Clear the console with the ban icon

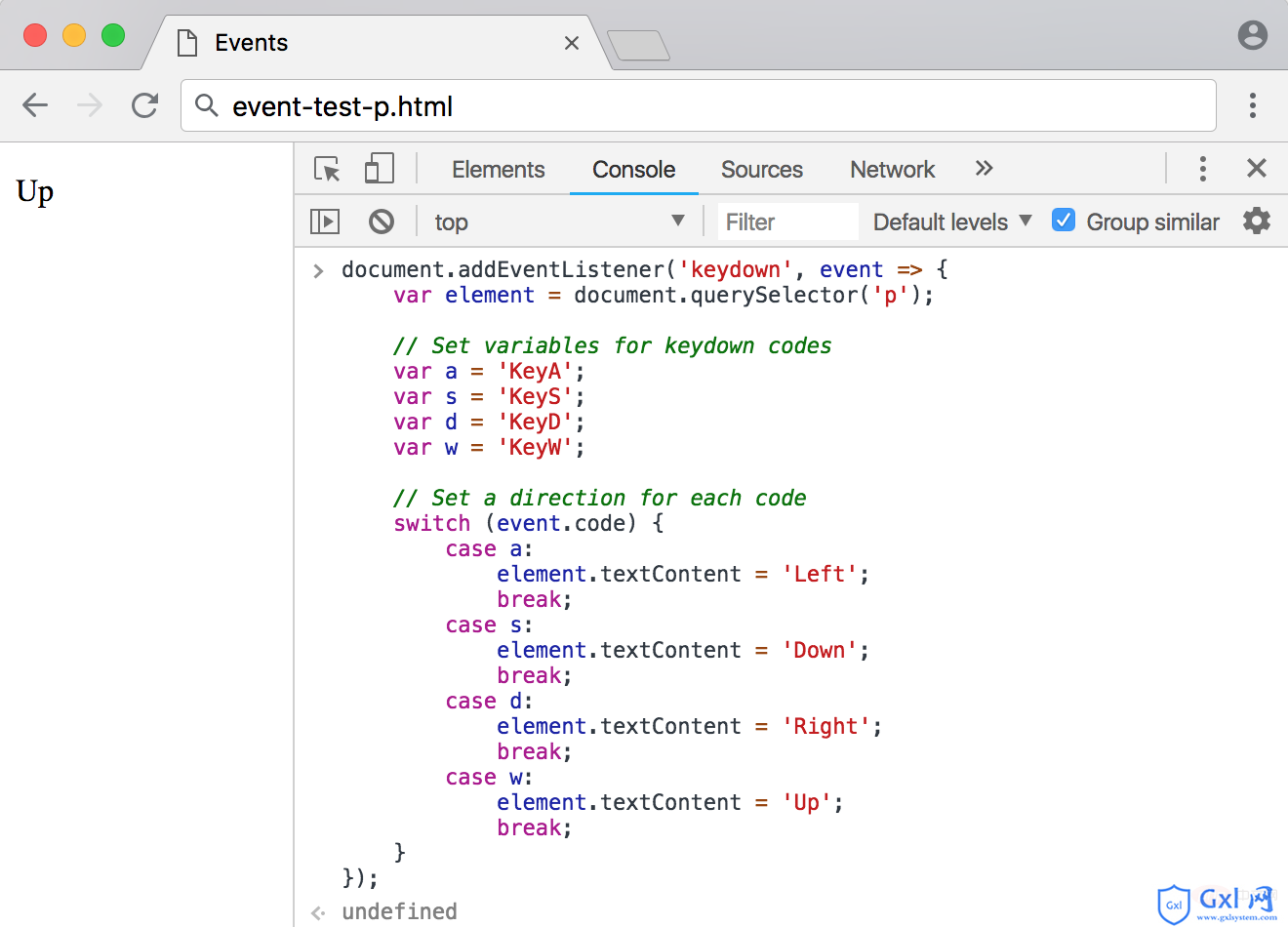pos(382,222)
